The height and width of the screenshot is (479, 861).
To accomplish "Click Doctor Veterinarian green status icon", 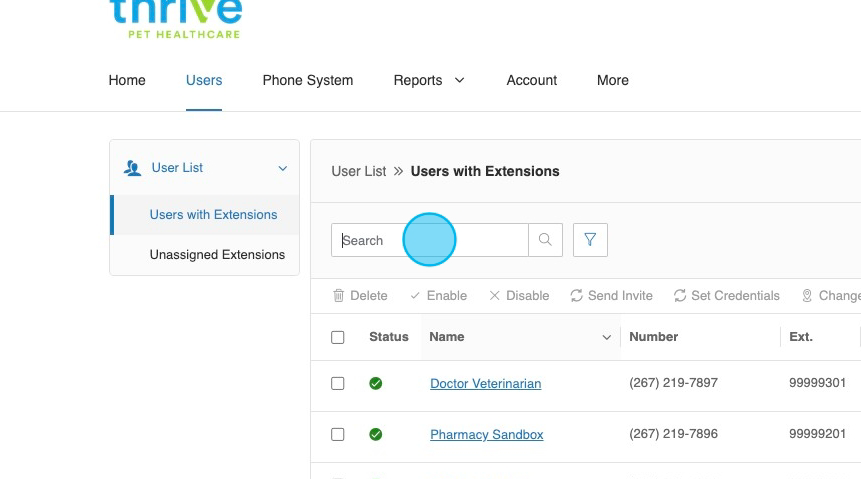I will point(376,384).
